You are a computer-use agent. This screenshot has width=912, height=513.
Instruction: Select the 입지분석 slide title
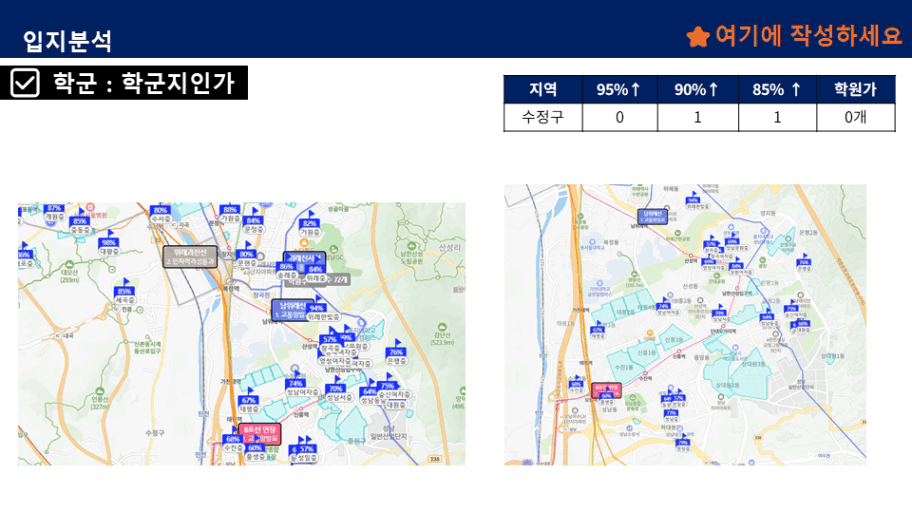67,41
